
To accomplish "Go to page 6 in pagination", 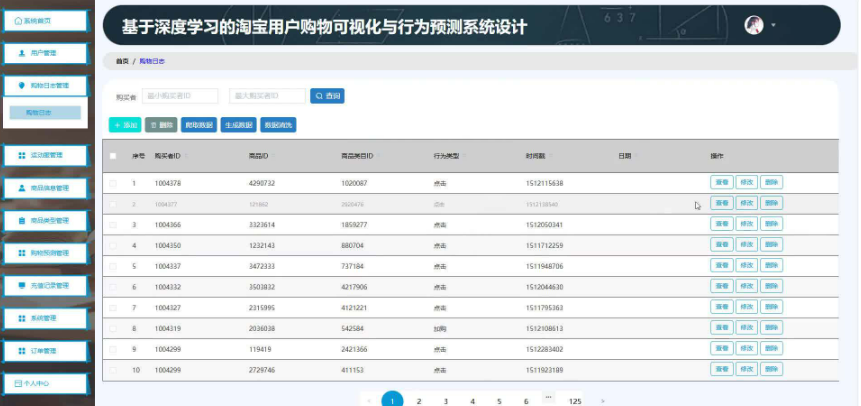I will pos(525,402).
